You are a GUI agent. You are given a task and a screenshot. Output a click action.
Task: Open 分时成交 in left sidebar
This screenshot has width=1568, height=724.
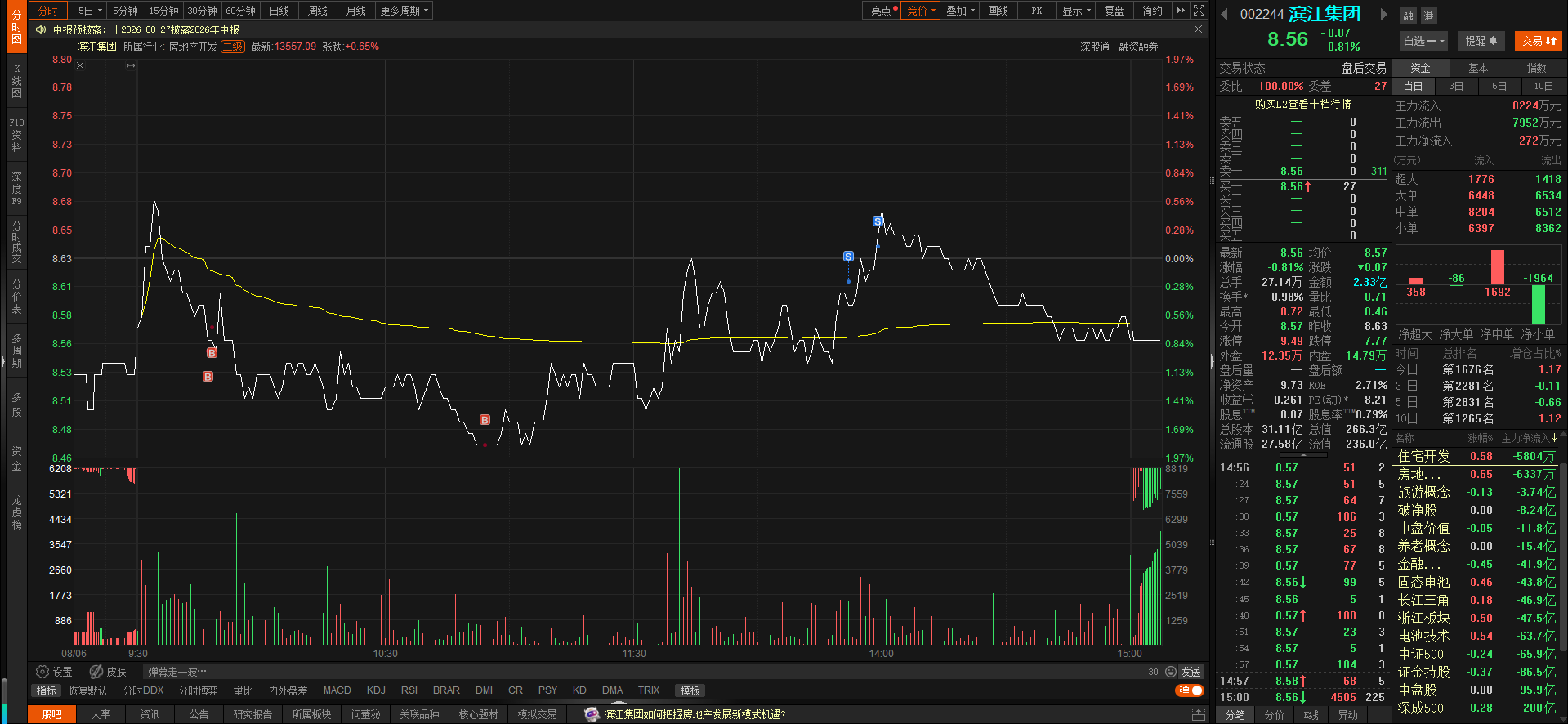tap(16, 243)
